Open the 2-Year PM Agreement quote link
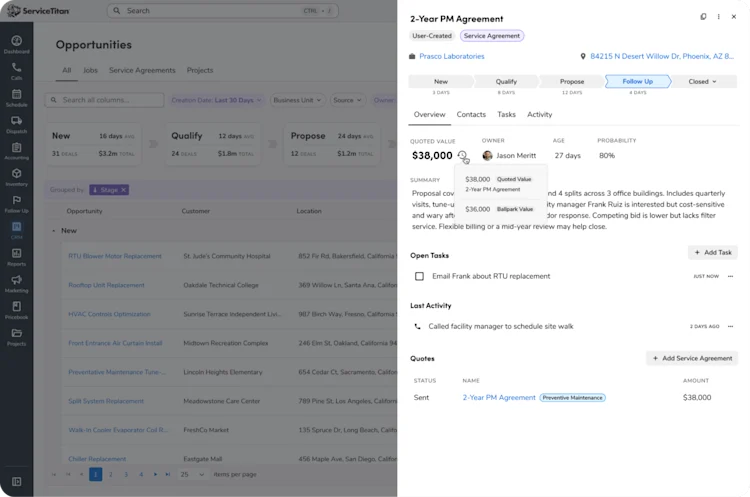Screen dimensions: 750x497 499,398
